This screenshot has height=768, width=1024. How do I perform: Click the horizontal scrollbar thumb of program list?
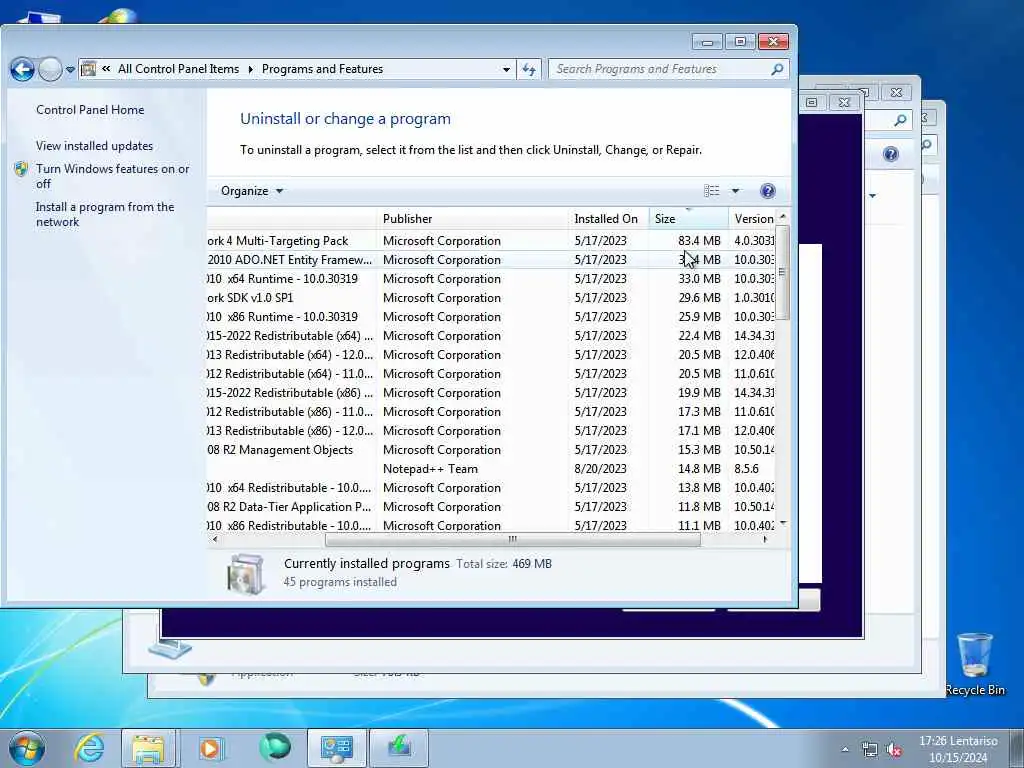point(513,539)
